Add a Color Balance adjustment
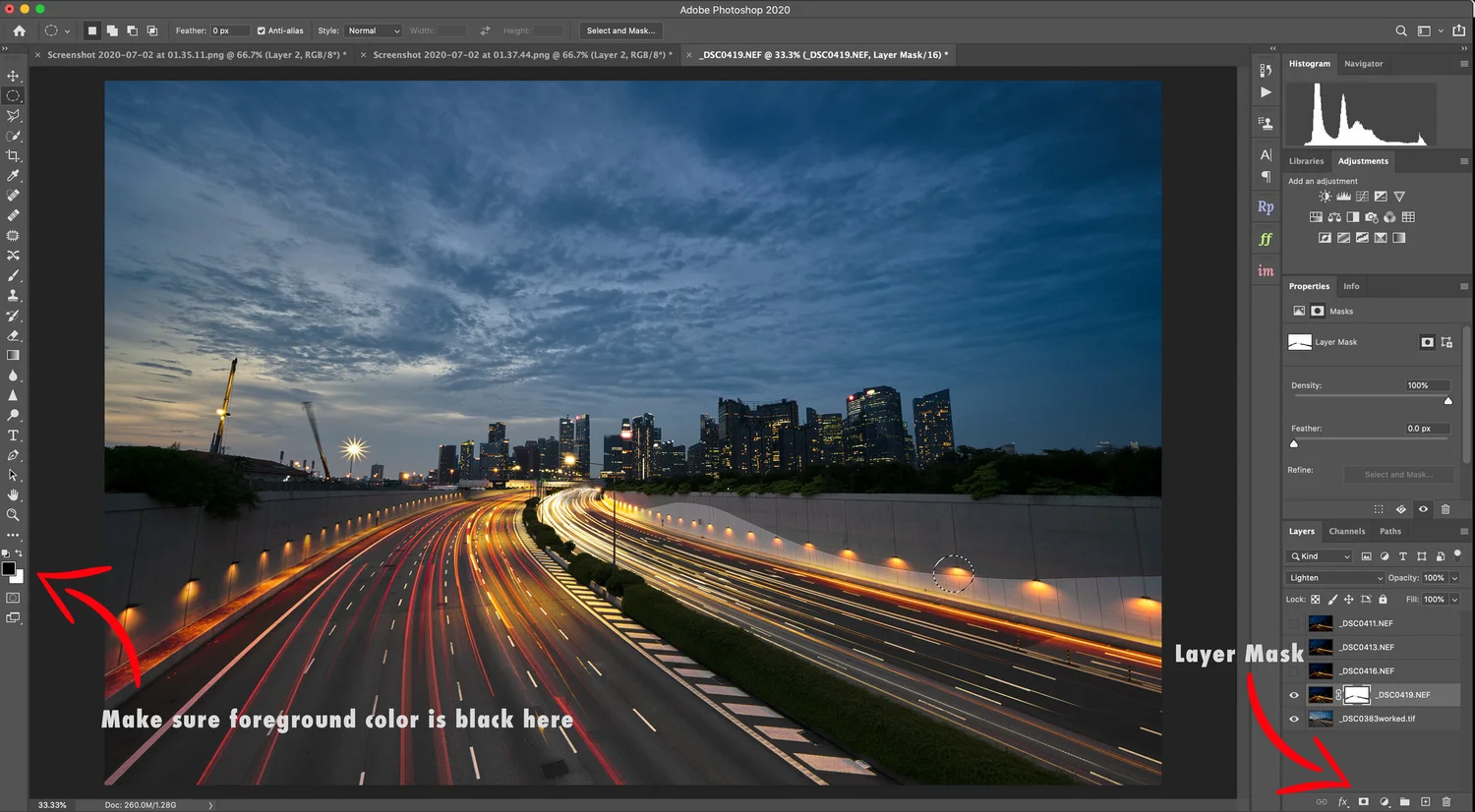The width and height of the screenshot is (1475, 812). click(x=1334, y=217)
